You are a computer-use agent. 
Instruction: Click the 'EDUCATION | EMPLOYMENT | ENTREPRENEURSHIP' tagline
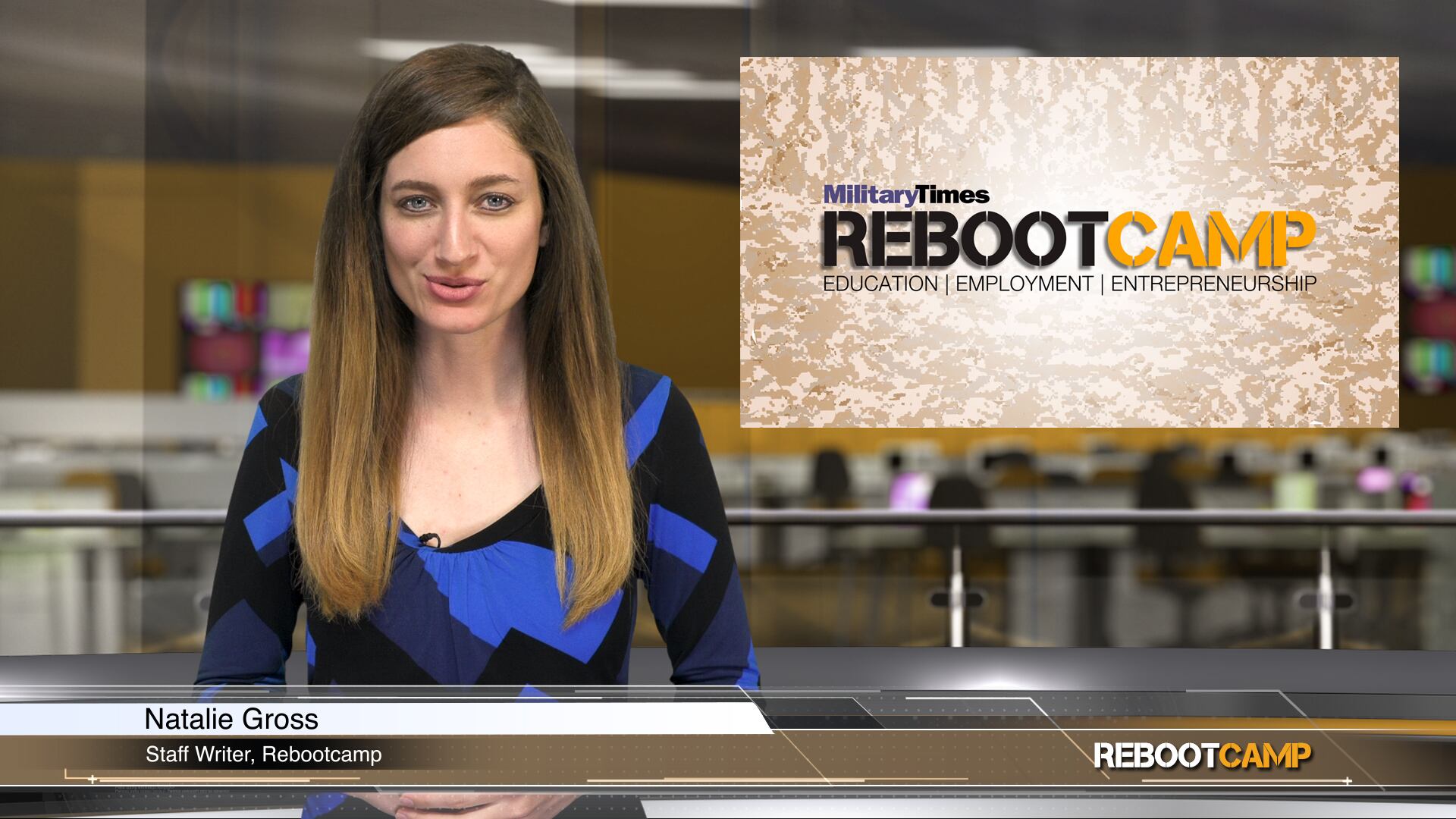point(1069,284)
